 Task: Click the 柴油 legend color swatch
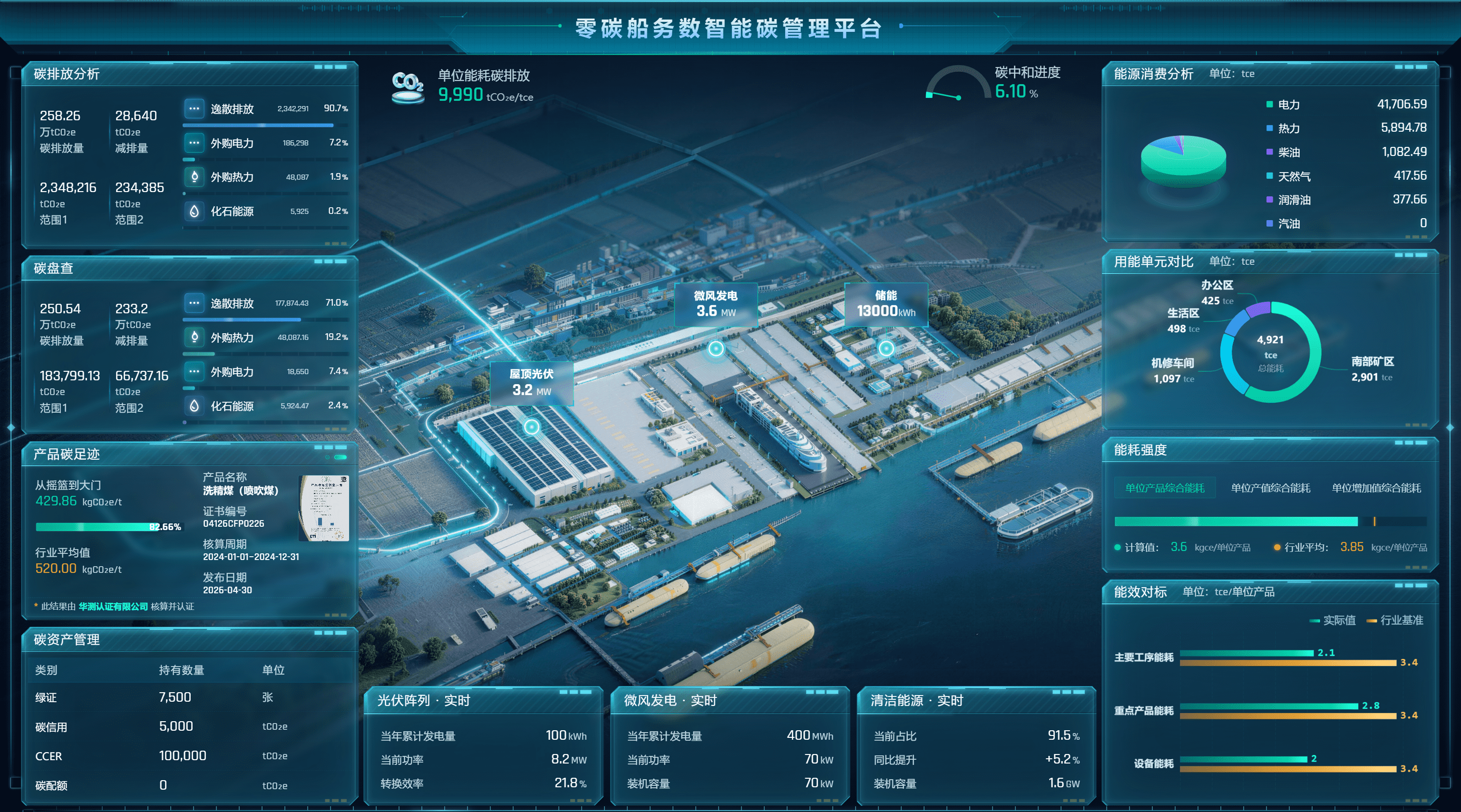[1270, 152]
